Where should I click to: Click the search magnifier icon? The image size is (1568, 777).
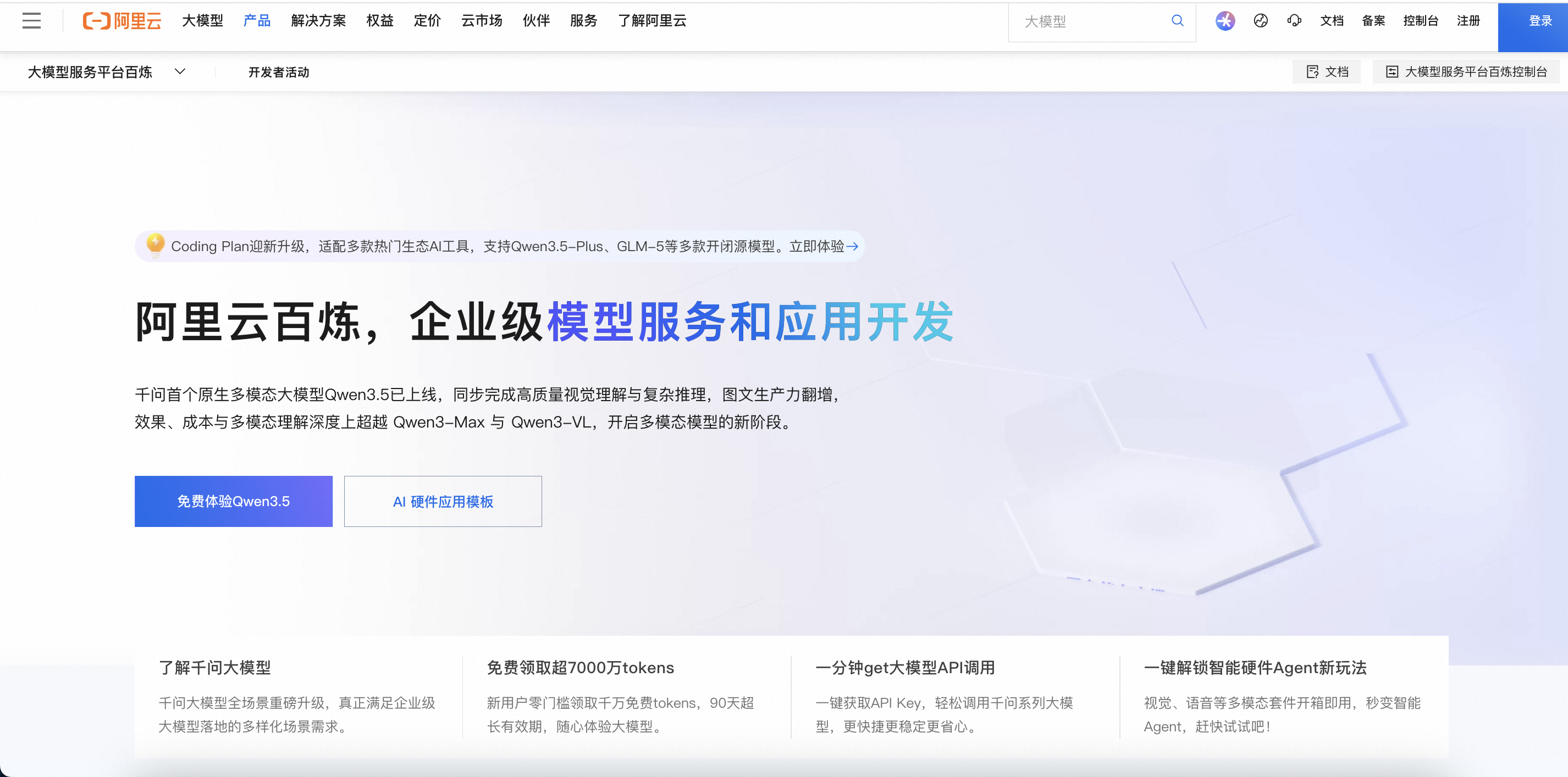(x=1177, y=21)
